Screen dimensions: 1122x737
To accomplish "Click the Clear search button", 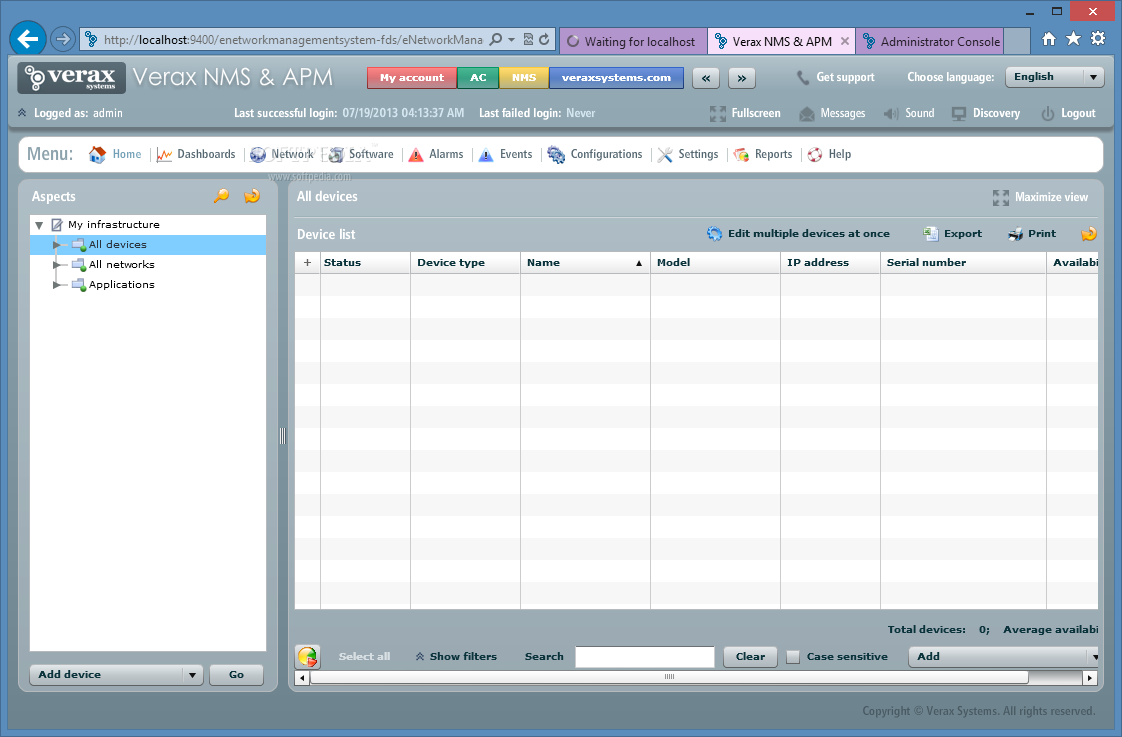I will 750,656.
